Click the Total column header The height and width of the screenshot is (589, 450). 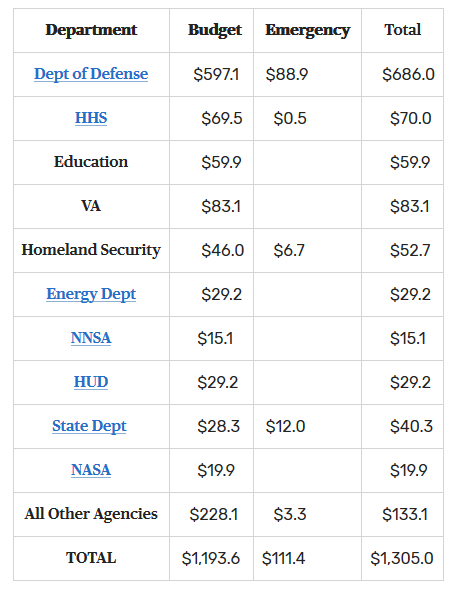pos(403,30)
